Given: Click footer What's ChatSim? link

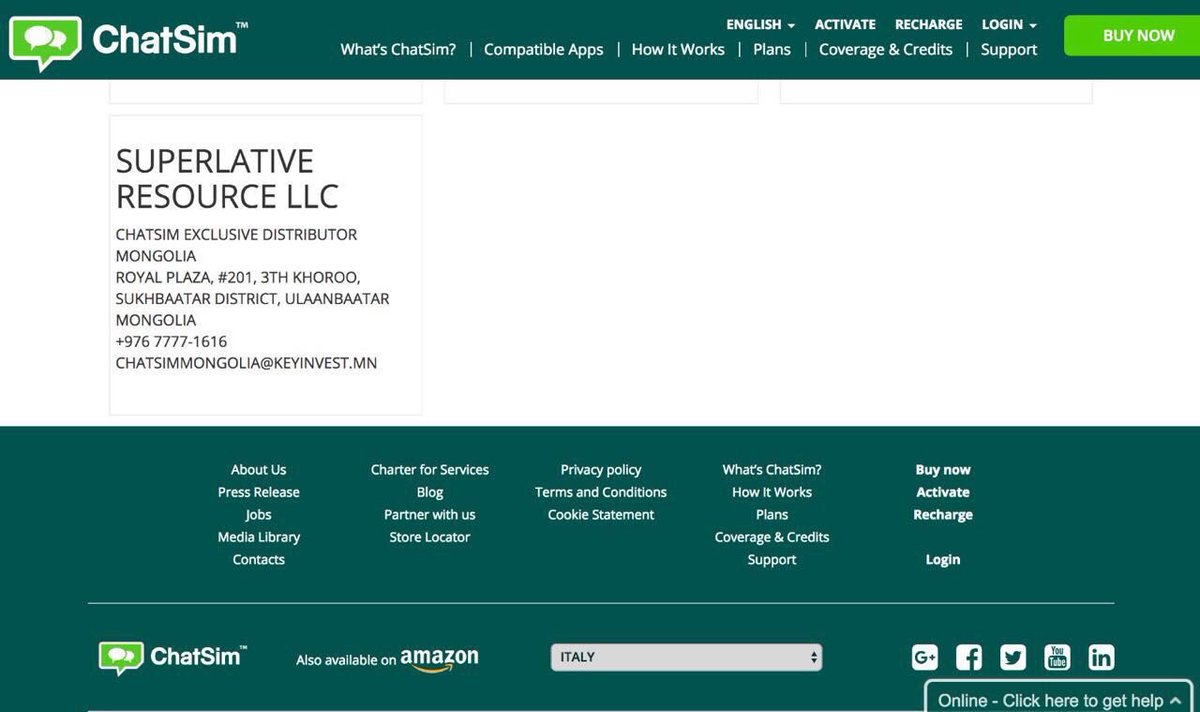Looking at the screenshot, I should (x=772, y=469).
